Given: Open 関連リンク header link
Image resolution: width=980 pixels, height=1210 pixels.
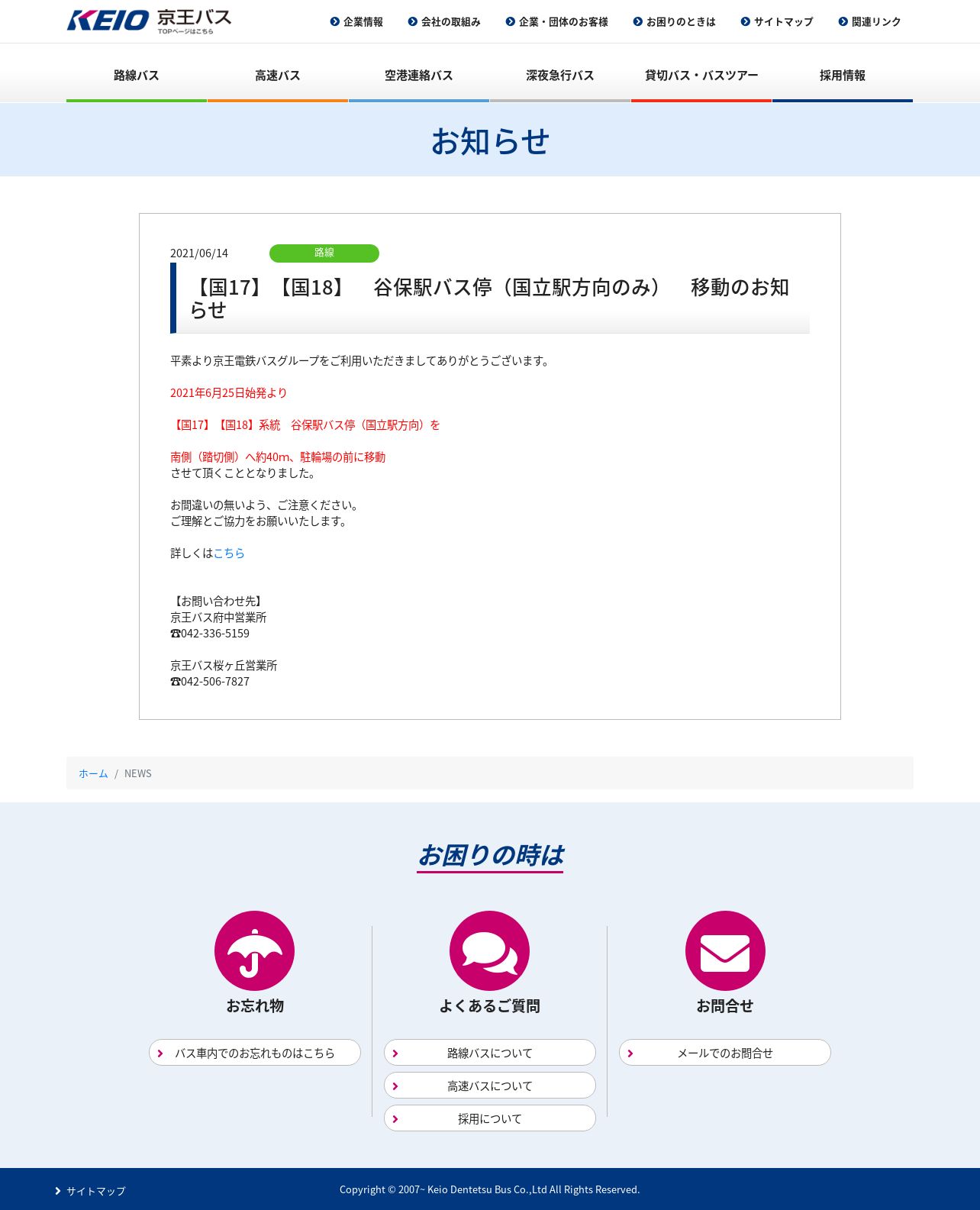Looking at the screenshot, I should [x=876, y=21].
